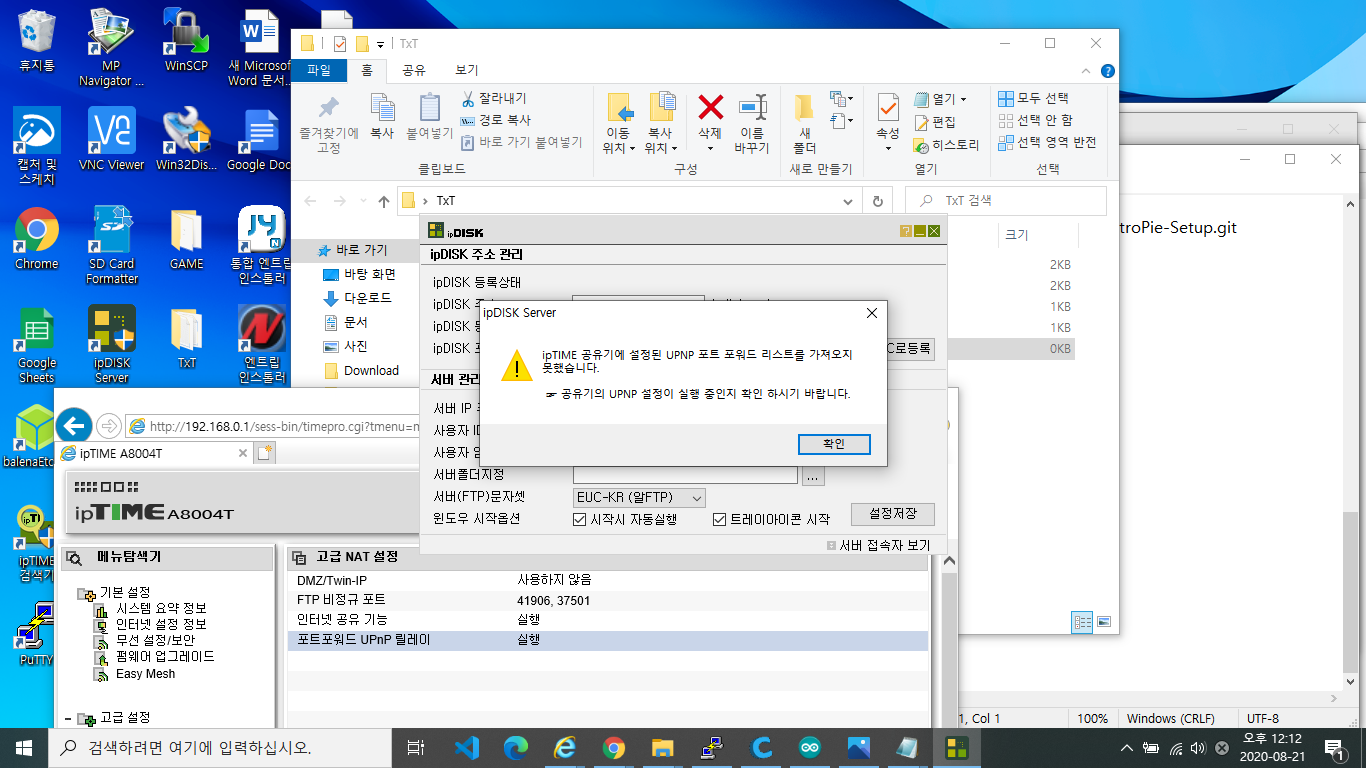
Task: Expand the address bar history dropdown arrow
Action: tap(849, 200)
